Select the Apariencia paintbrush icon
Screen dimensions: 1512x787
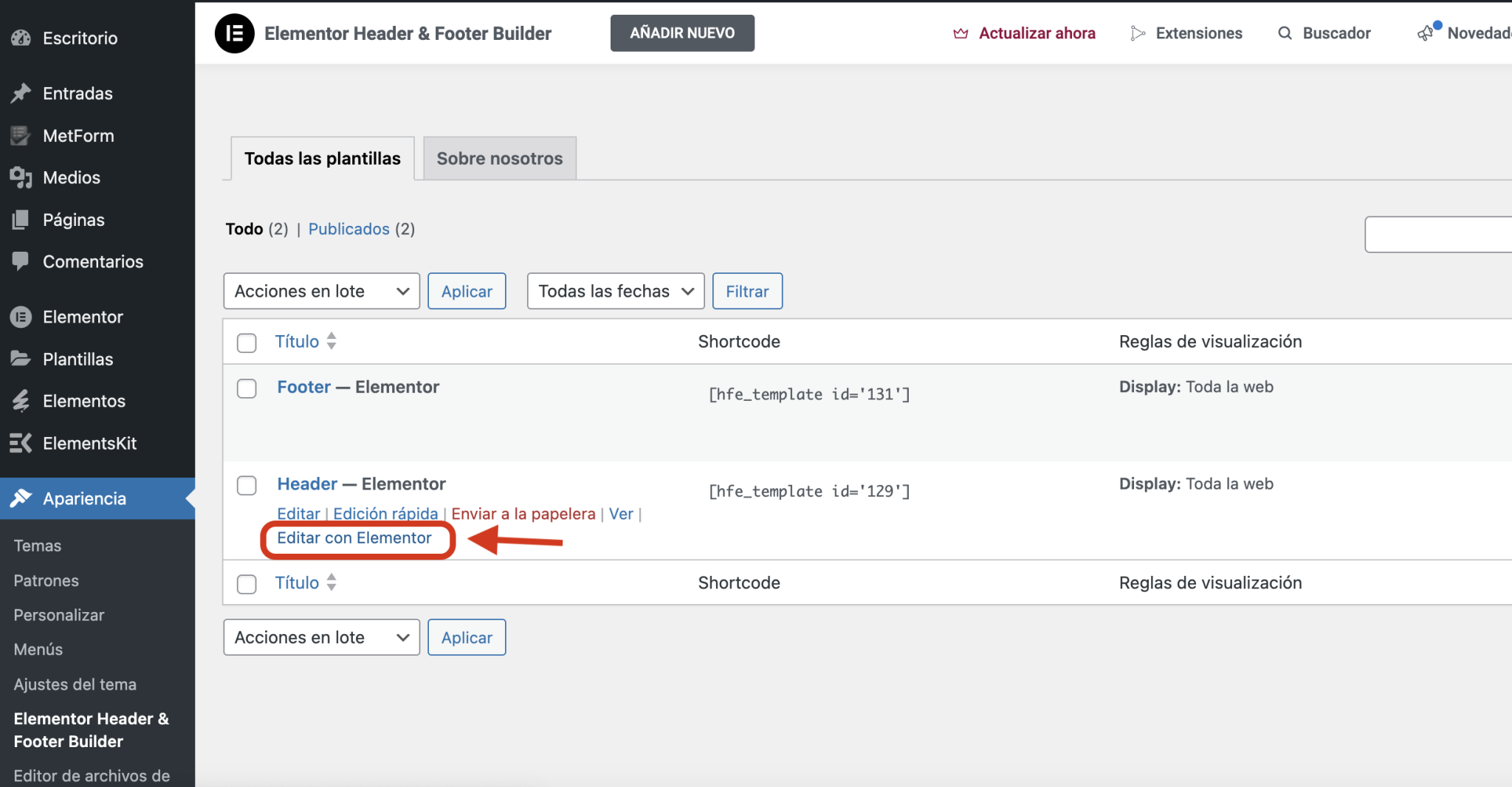tap(21, 498)
